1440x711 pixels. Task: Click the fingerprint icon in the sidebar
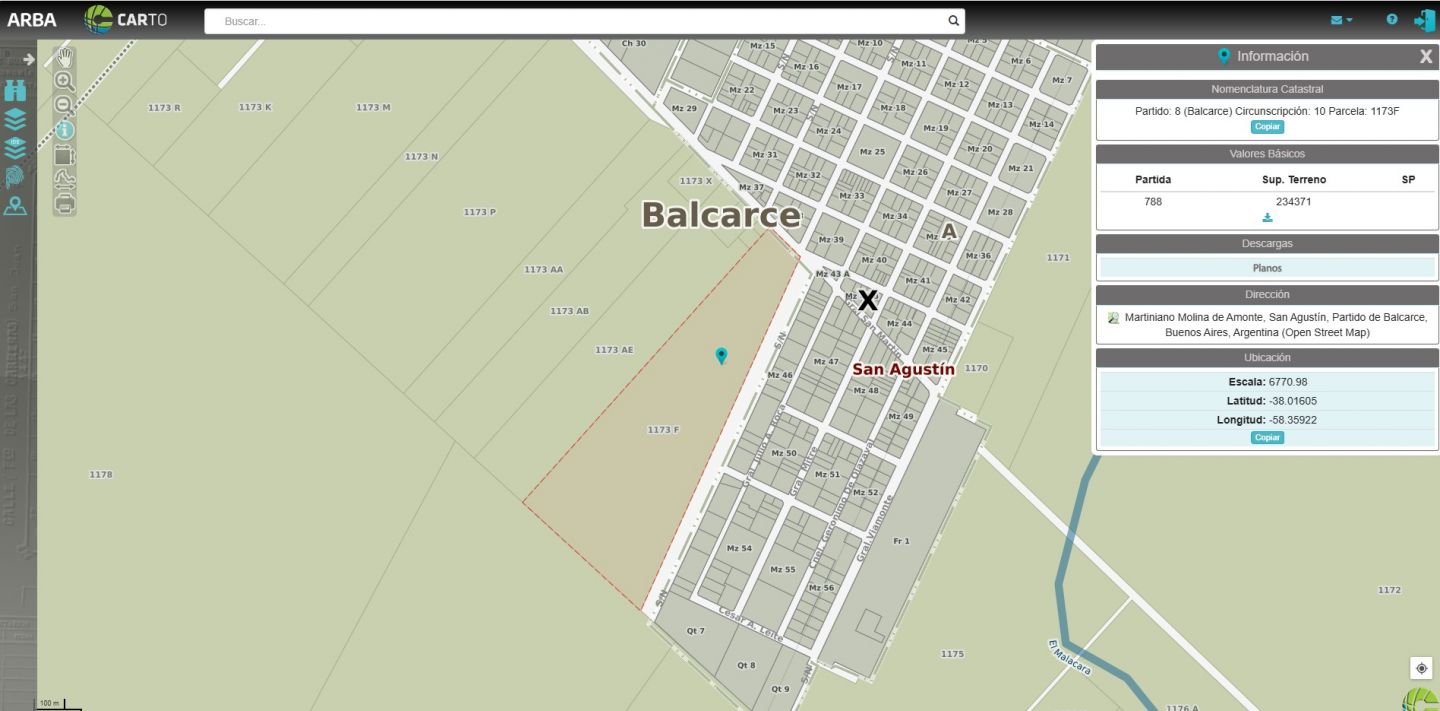point(15,177)
